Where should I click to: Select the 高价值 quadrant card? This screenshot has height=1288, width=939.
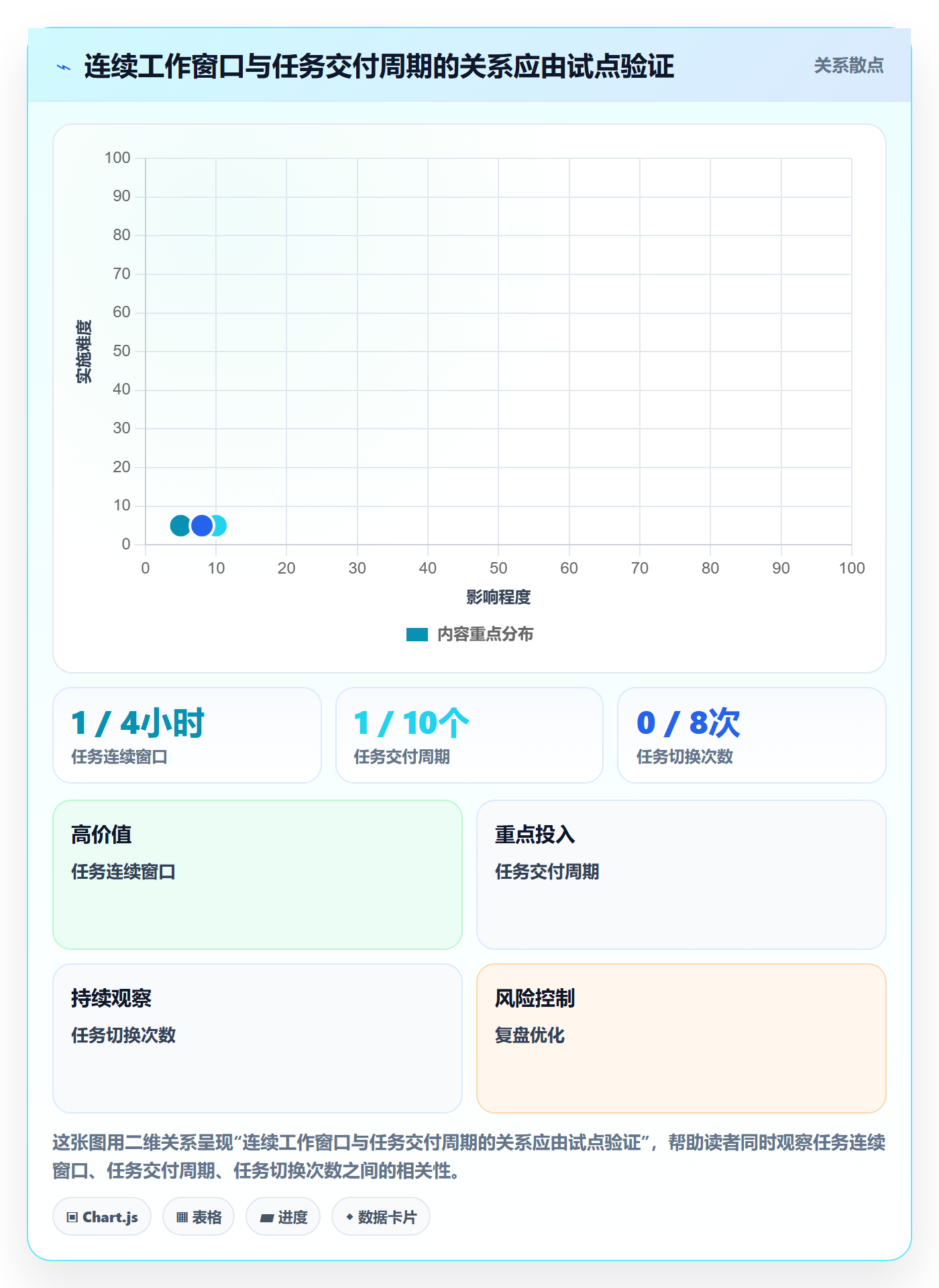point(258,875)
